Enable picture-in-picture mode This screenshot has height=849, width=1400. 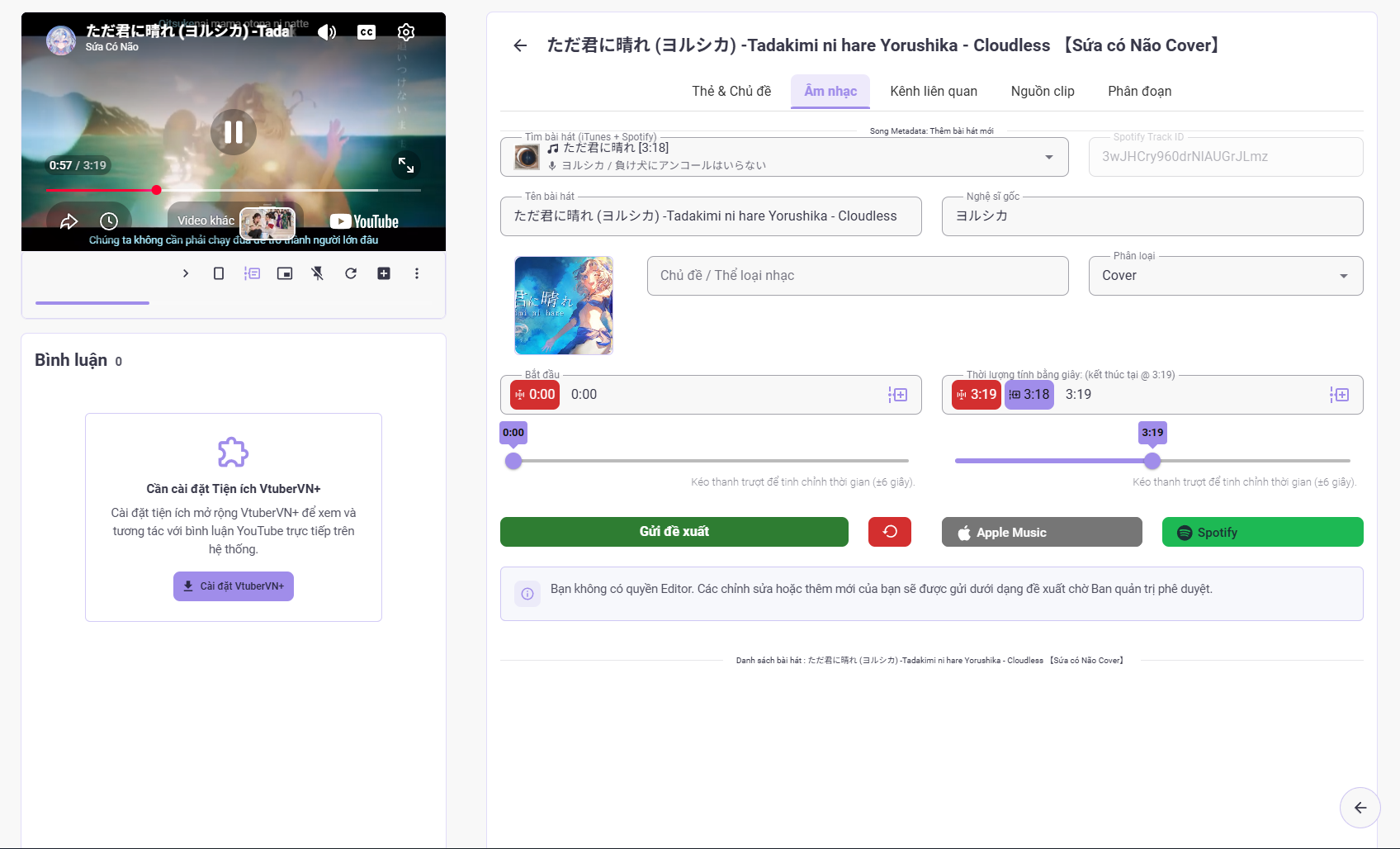point(285,273)
